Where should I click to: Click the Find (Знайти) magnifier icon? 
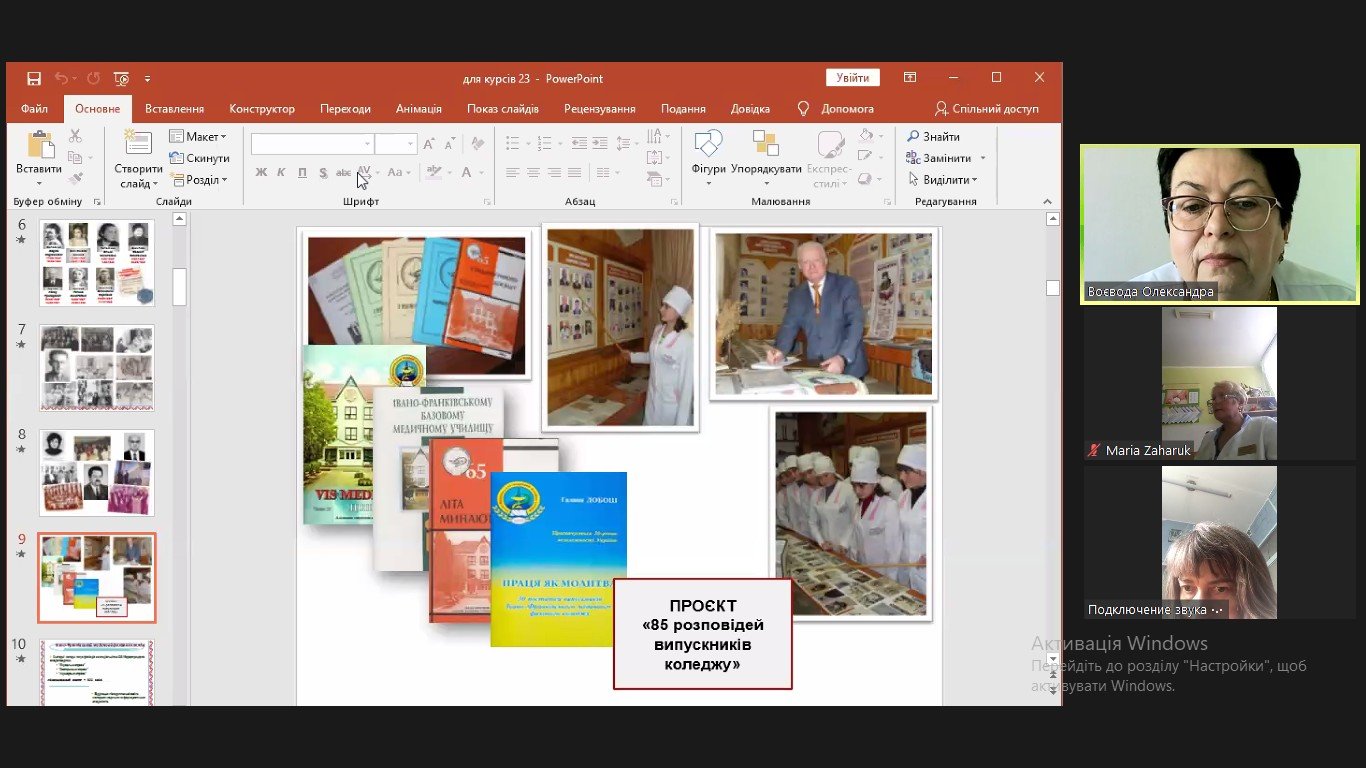[x=913, y=137]
